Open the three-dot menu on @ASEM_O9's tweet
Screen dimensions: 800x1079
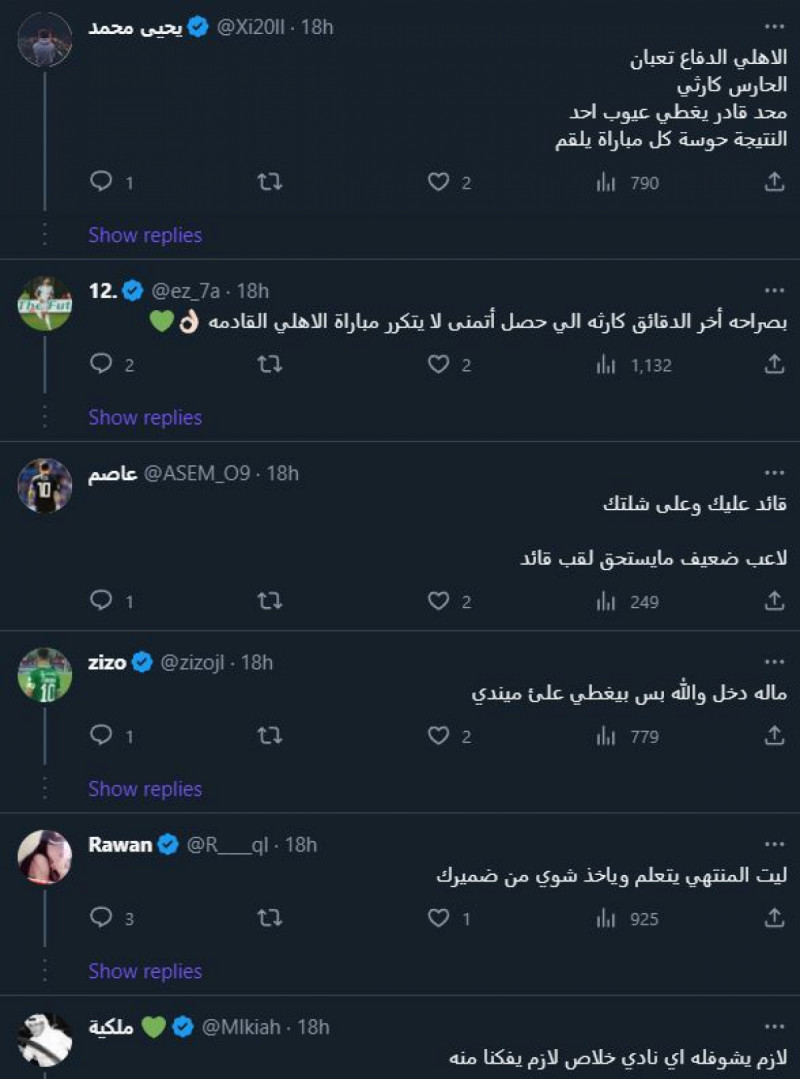click(x=774, y=471)
